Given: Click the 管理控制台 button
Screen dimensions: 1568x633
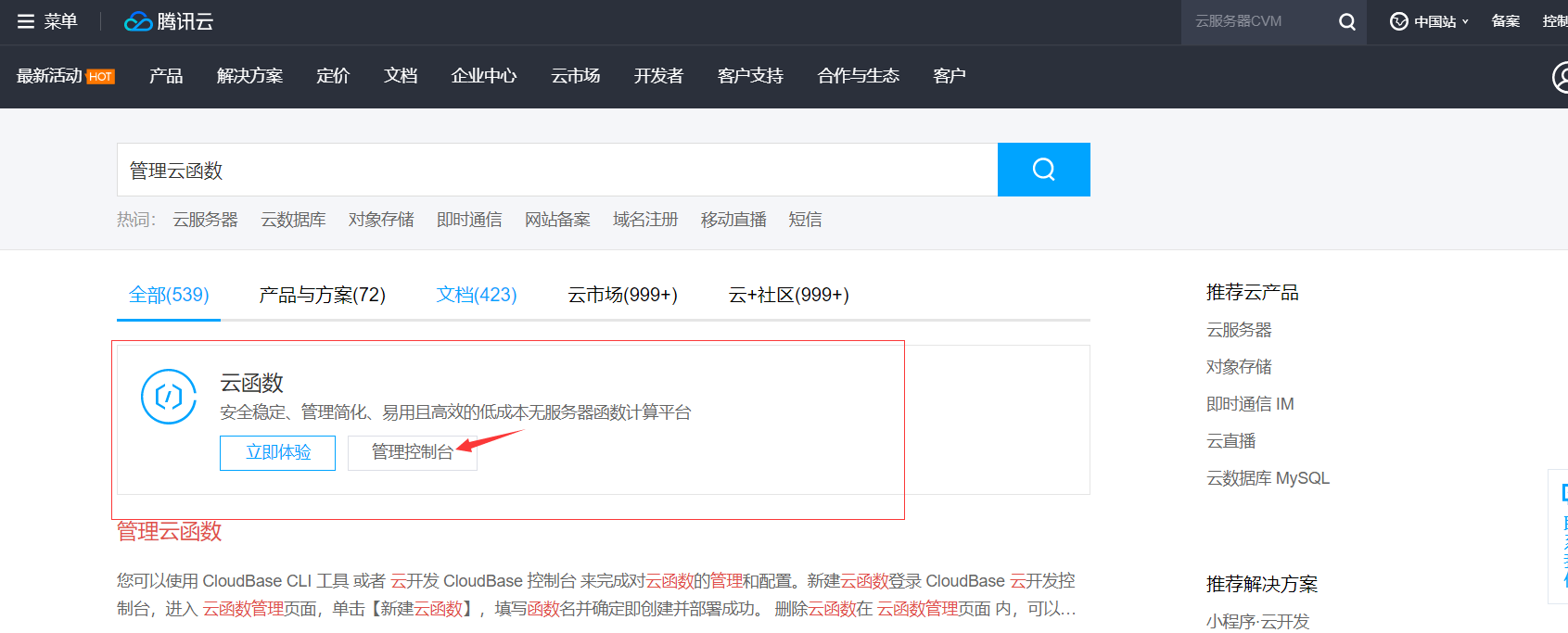Looking at the screenshot, I should point(413,452).
